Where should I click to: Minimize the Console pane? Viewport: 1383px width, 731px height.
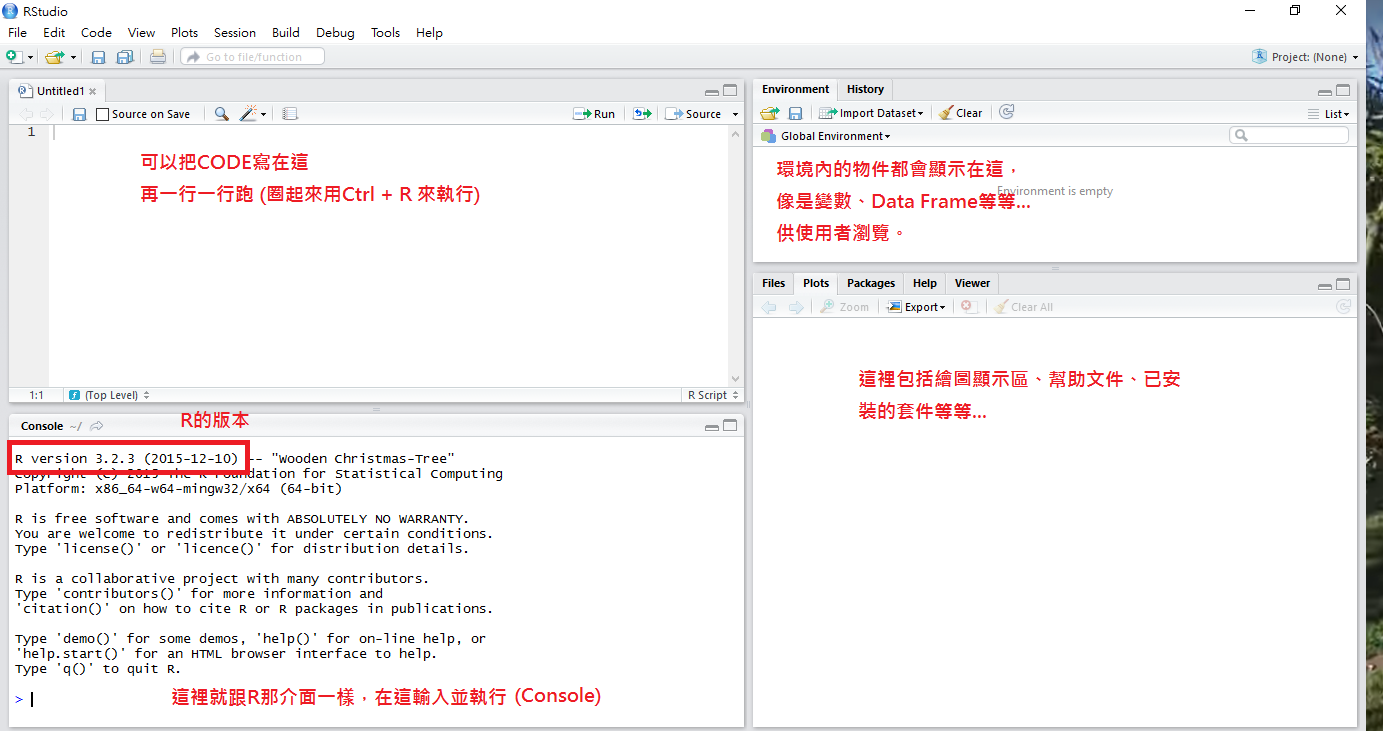coord(711,427)
